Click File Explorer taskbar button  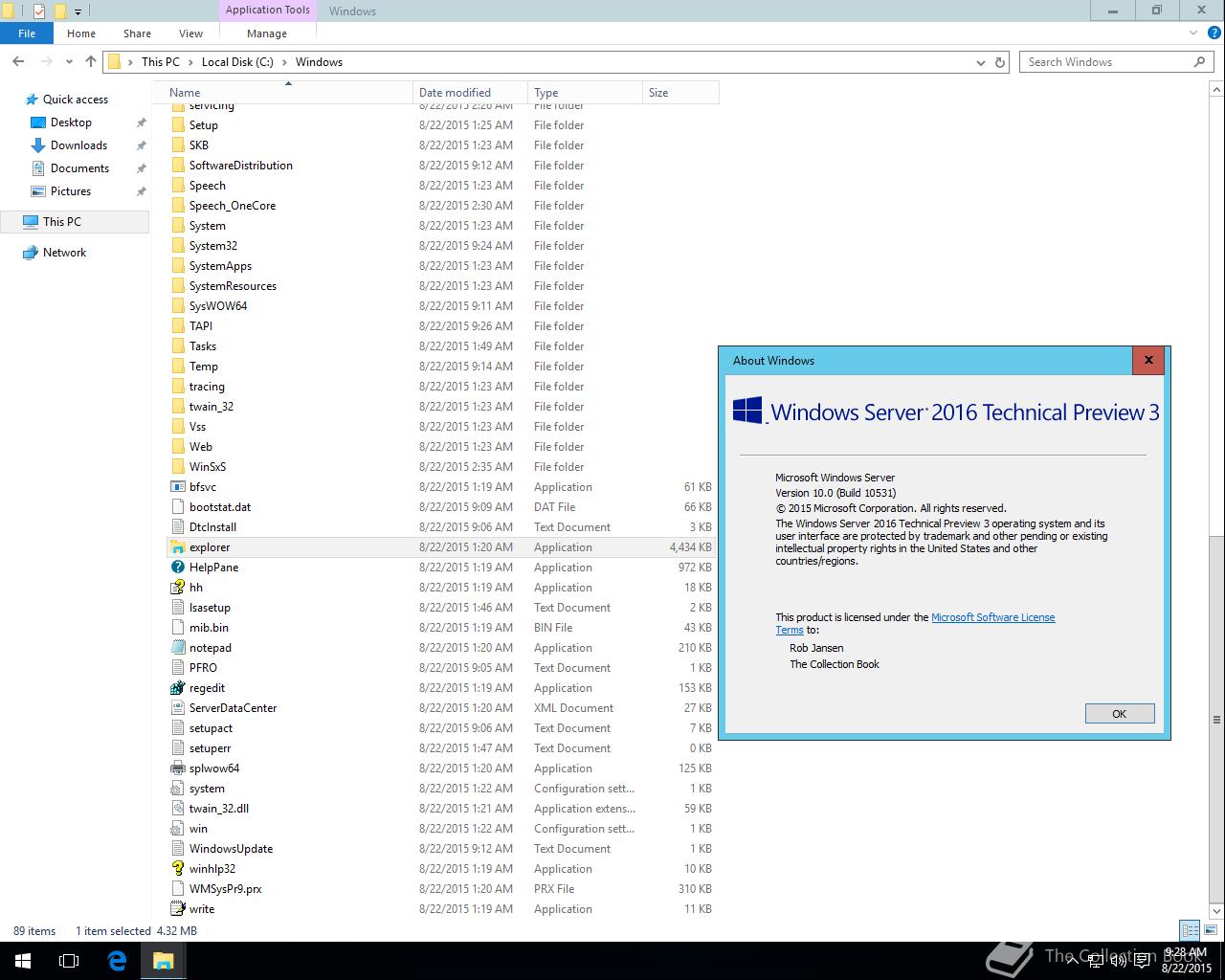163,961
